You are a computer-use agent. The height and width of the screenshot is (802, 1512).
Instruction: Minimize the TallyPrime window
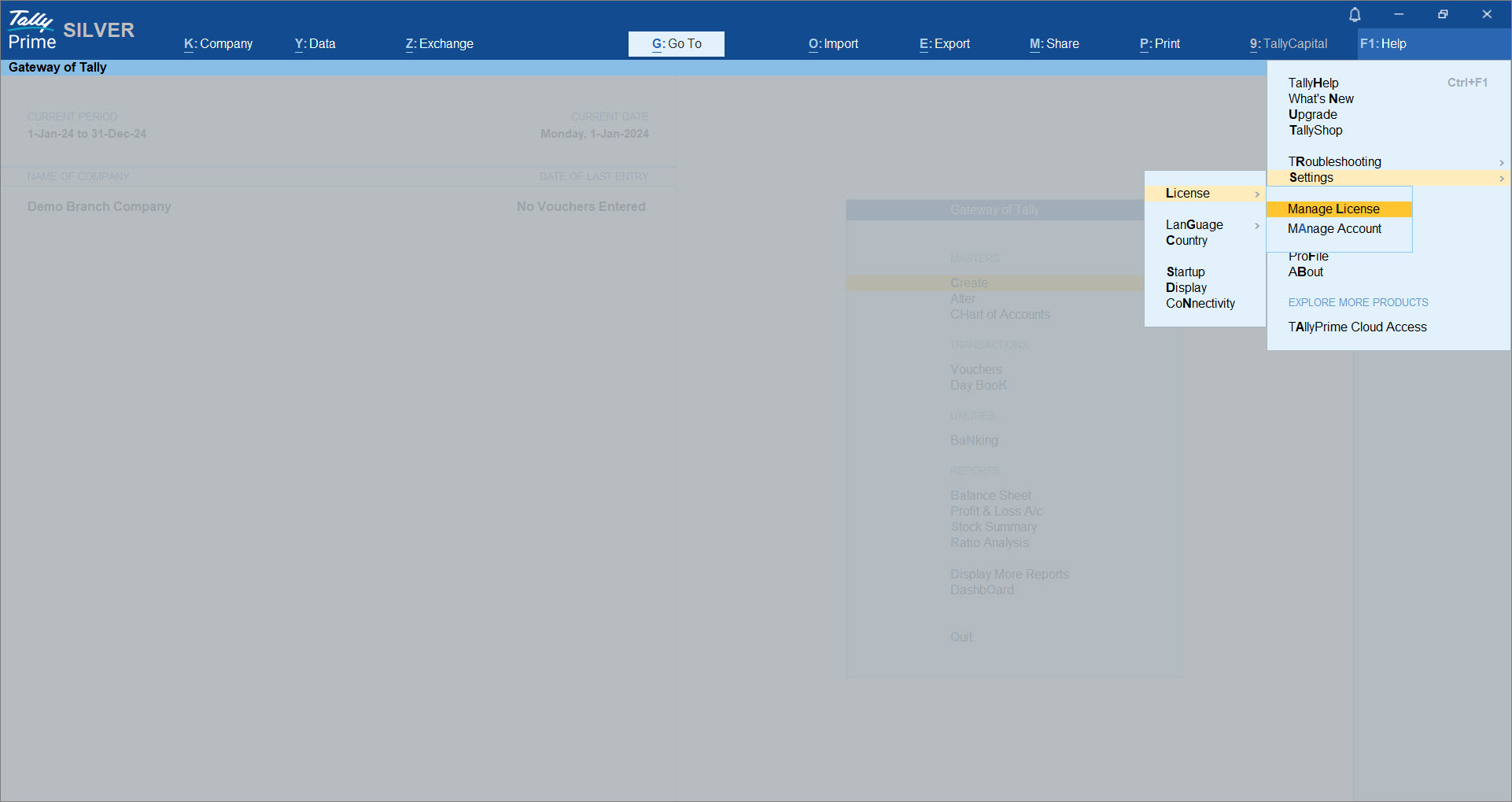pyautogui.click(x=1399, y=14)
